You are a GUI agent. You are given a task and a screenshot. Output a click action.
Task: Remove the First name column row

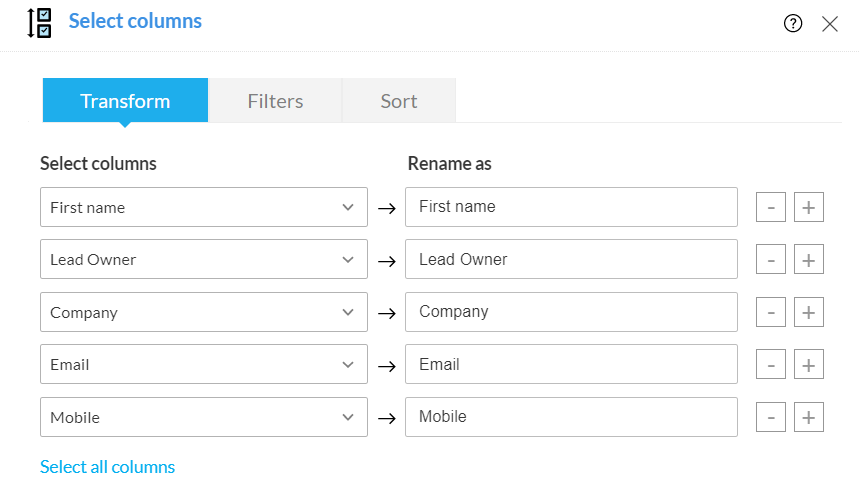(x=770, y=208)
